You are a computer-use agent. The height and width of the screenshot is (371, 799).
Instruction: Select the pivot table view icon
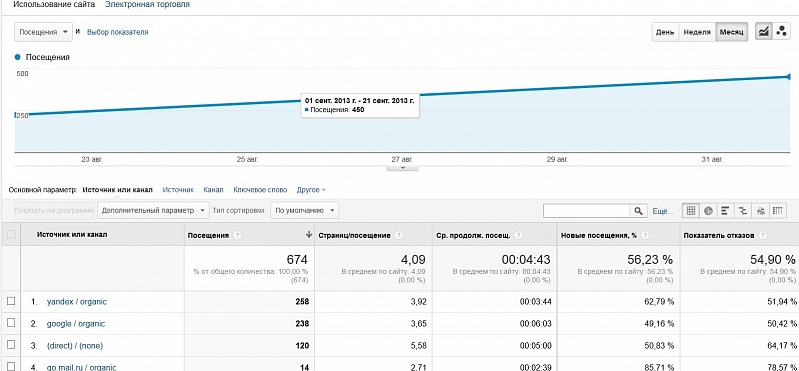click(x=778, y=210)
